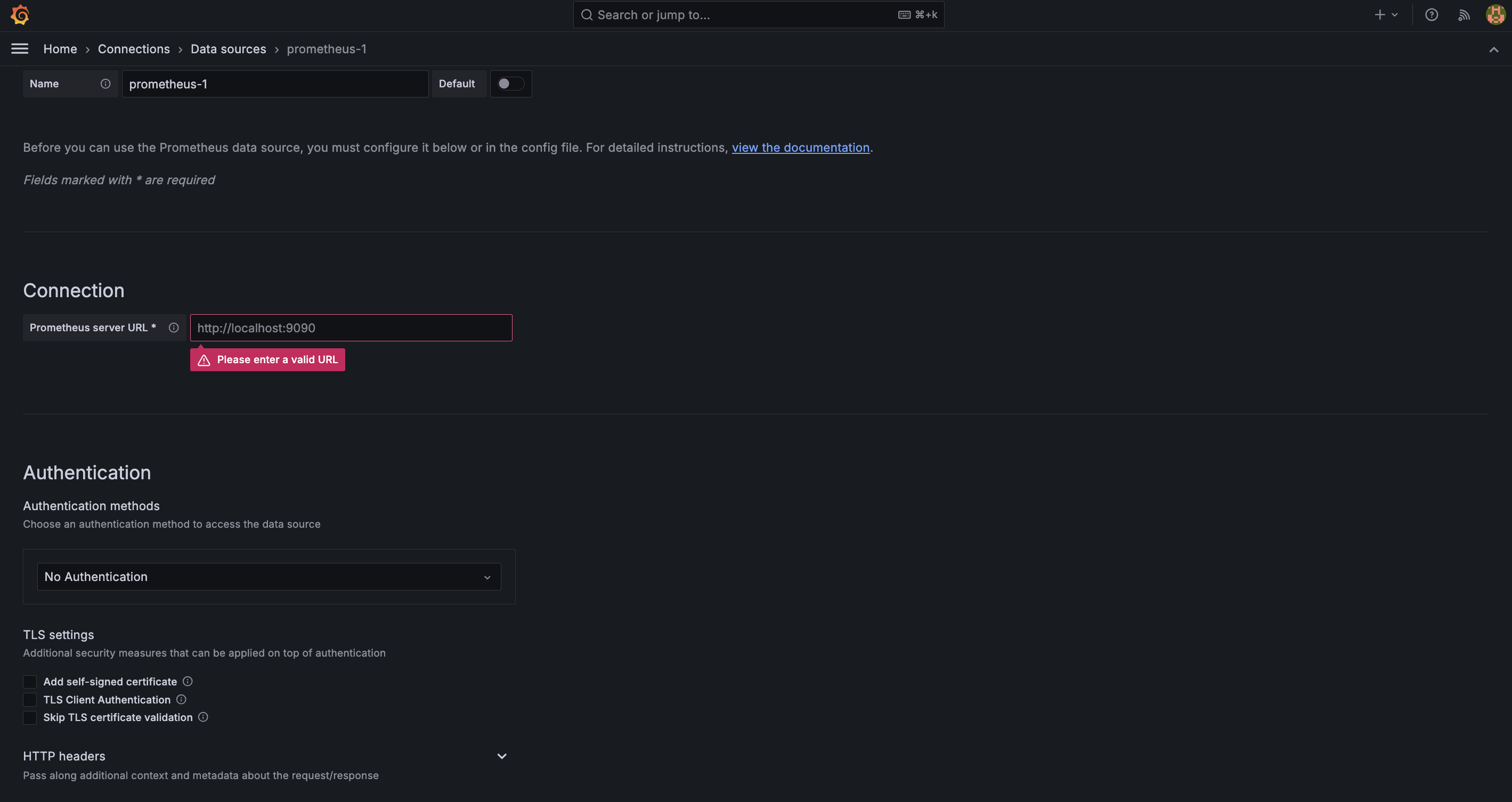Click the search magnifier icon
The image size is (1512, 802).
pos(587,15)
